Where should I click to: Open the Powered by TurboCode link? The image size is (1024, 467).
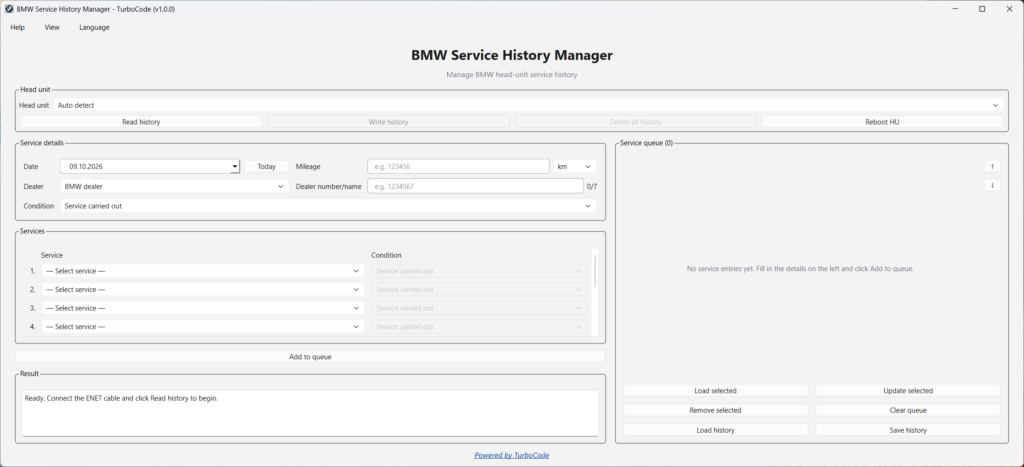[511, 455]
